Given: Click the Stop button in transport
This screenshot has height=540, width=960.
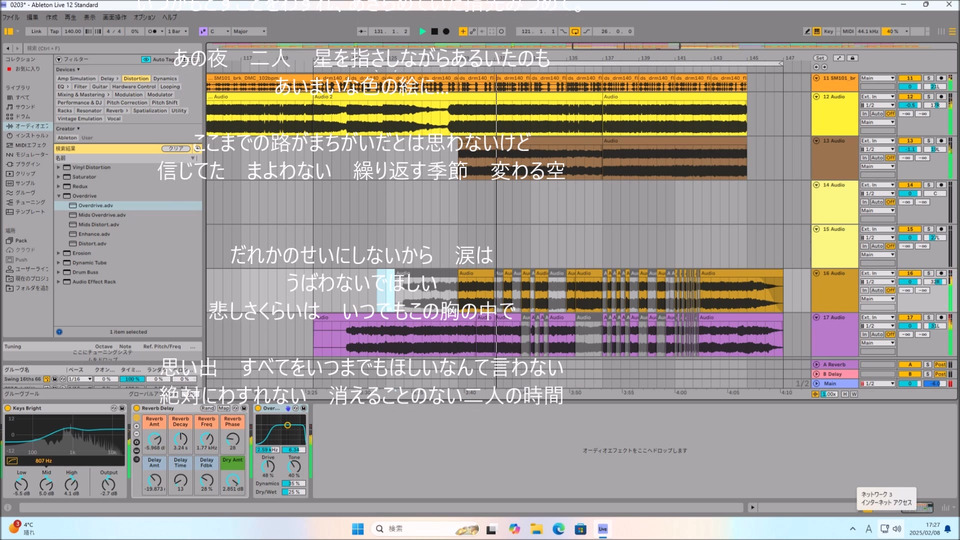Looking at the screenshot, I should [x=434, y=32].
